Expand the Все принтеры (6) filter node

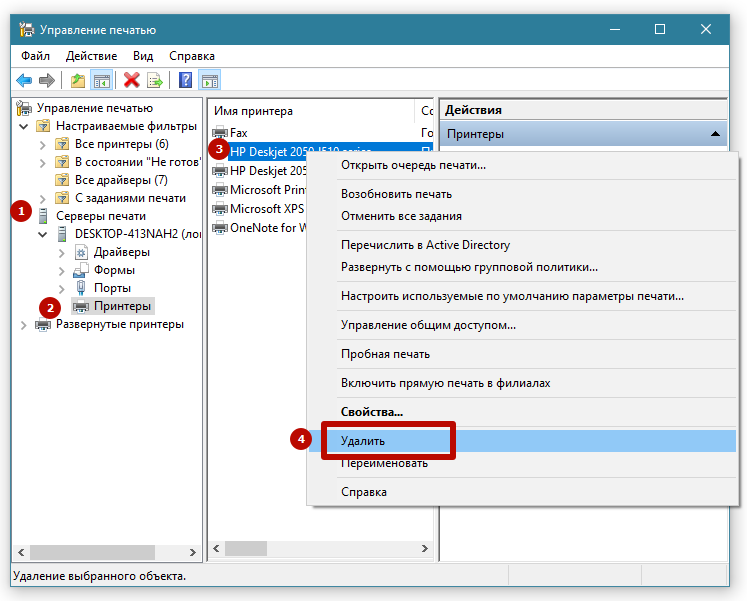coord(42,144)
